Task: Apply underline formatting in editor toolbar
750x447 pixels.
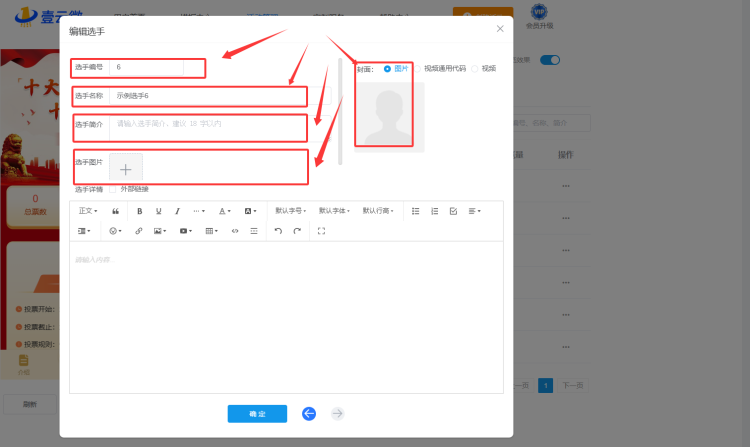Action: [158, 211]
